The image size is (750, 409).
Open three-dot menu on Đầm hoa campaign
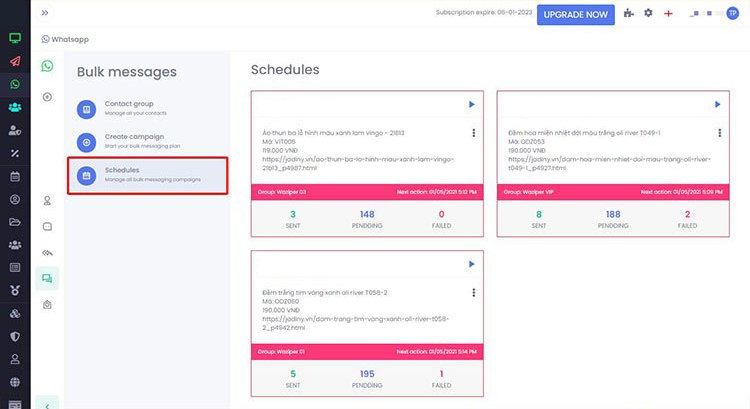point(719,133)
